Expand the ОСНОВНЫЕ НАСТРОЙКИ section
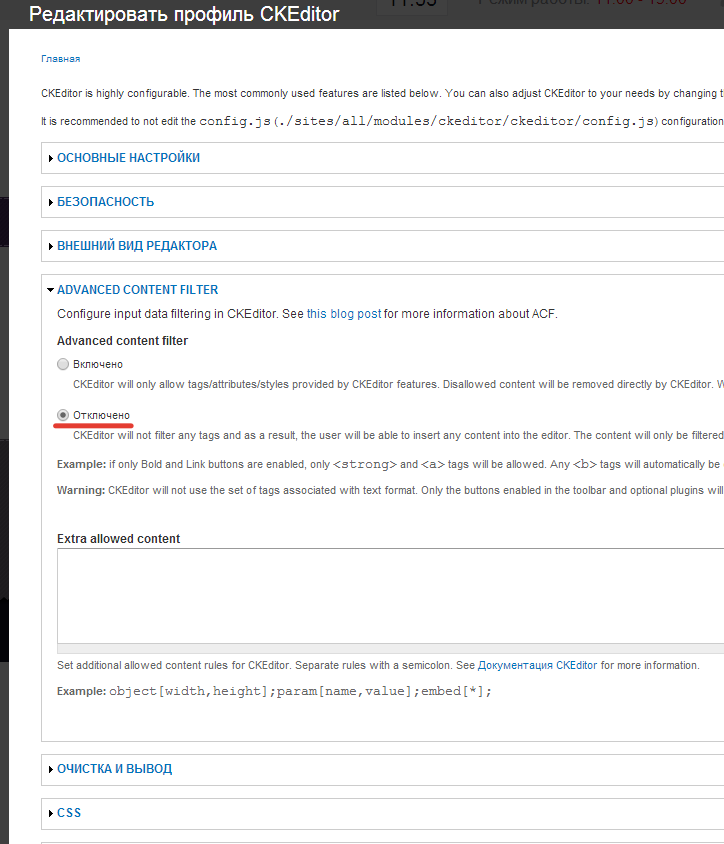 click(x=128, y=158)
